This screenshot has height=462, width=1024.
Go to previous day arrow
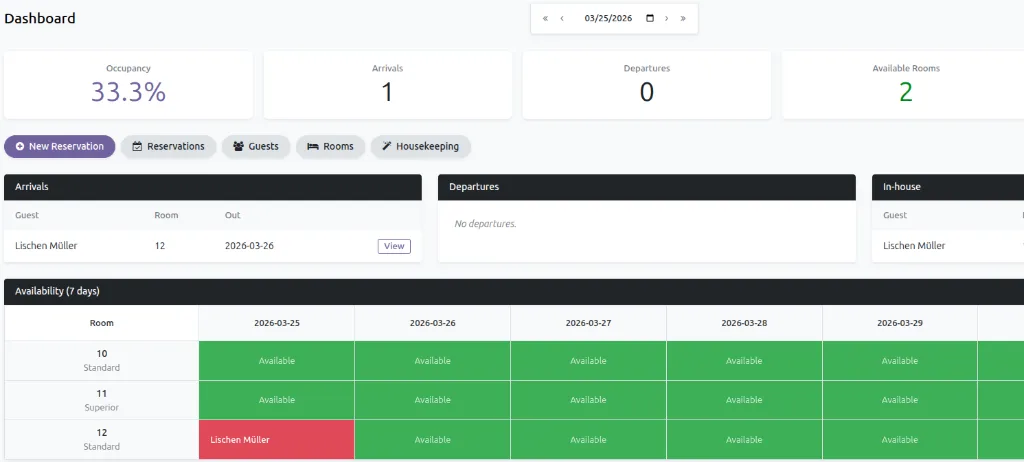click(x=562, y=18)
